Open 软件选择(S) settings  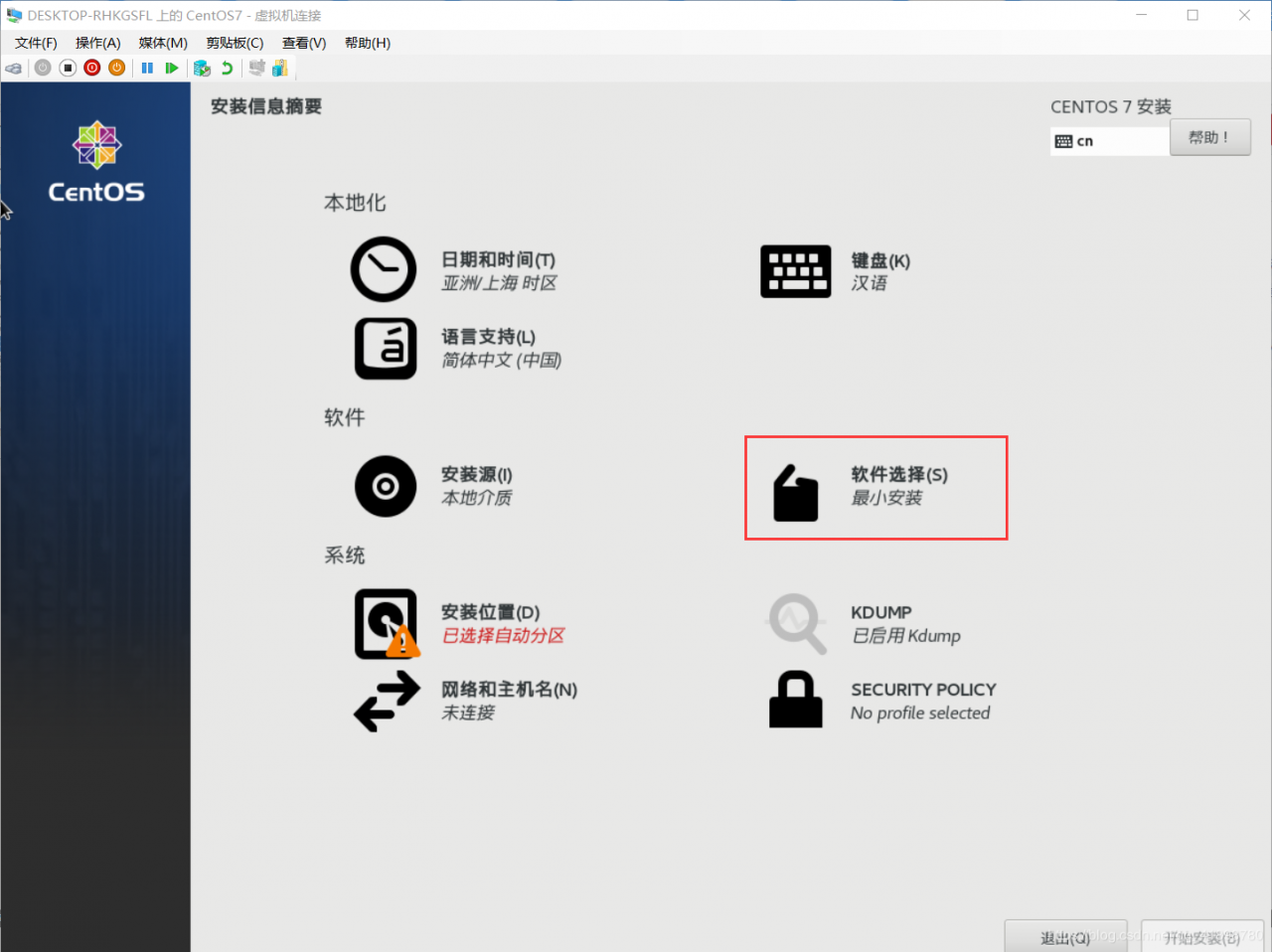[x=899, y=475]
